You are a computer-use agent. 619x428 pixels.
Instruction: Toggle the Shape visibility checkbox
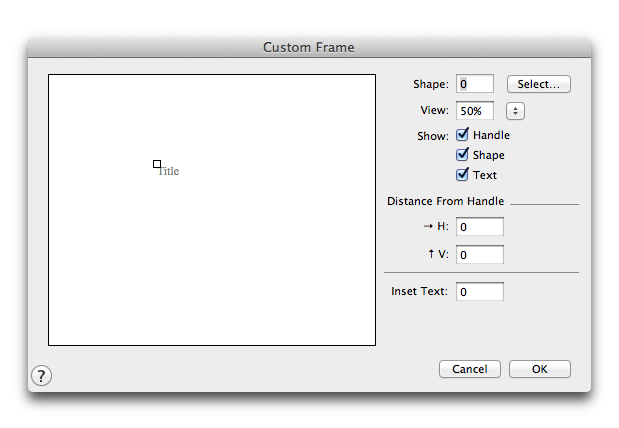tap(462, 154)
